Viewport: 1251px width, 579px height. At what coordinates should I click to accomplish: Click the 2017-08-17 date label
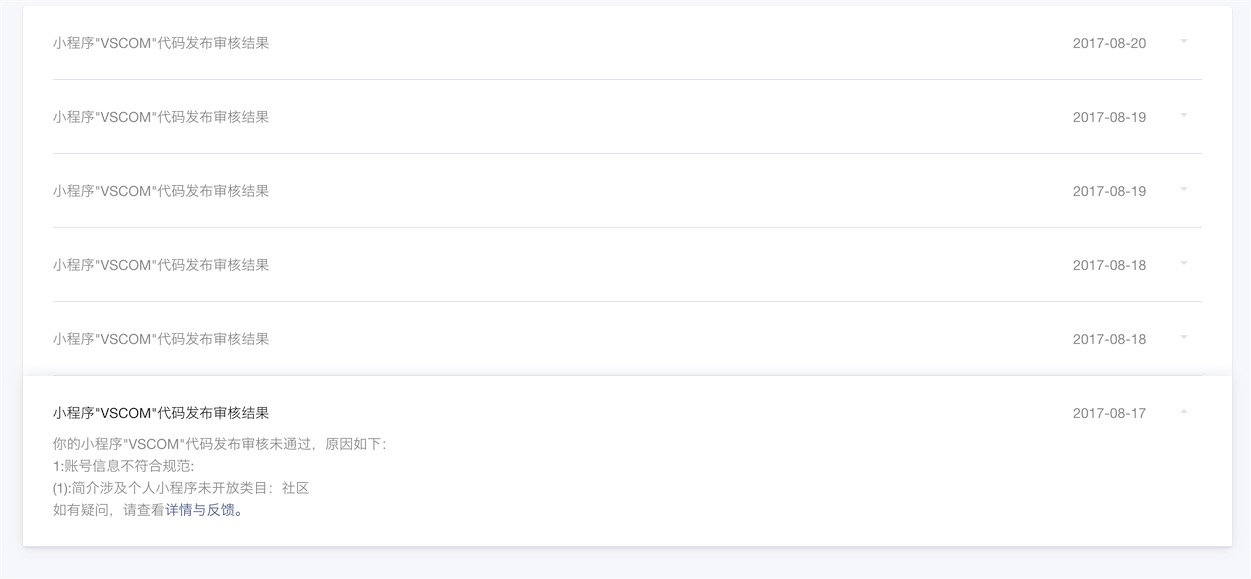1109,413
